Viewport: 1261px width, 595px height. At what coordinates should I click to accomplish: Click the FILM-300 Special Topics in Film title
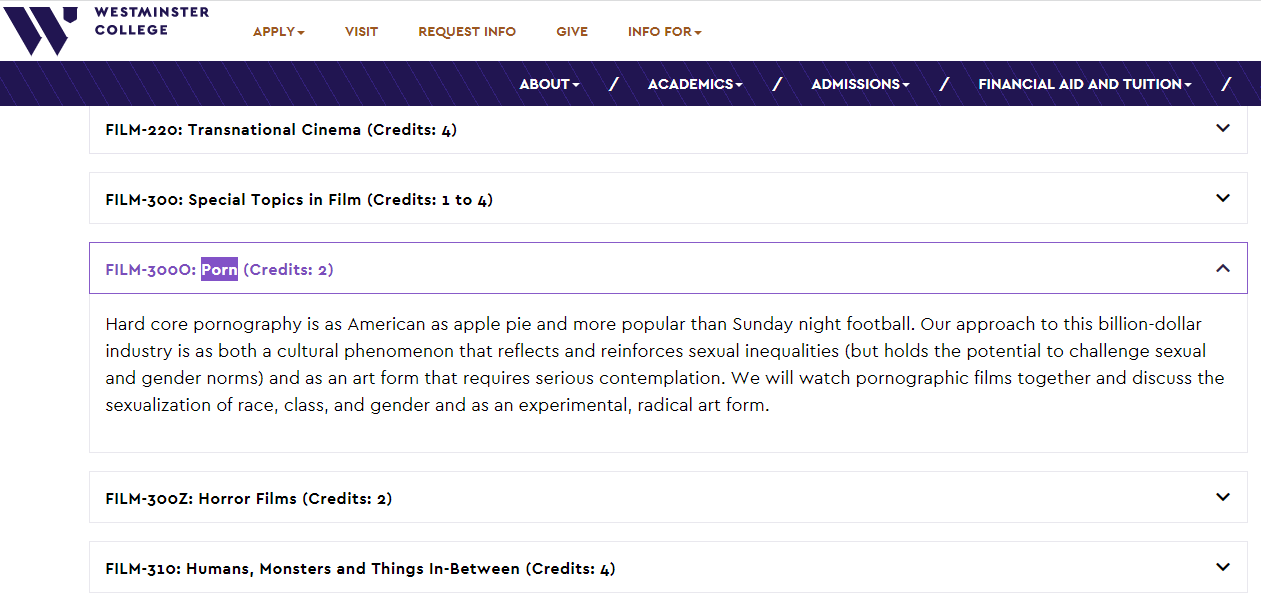click(299, 200)
